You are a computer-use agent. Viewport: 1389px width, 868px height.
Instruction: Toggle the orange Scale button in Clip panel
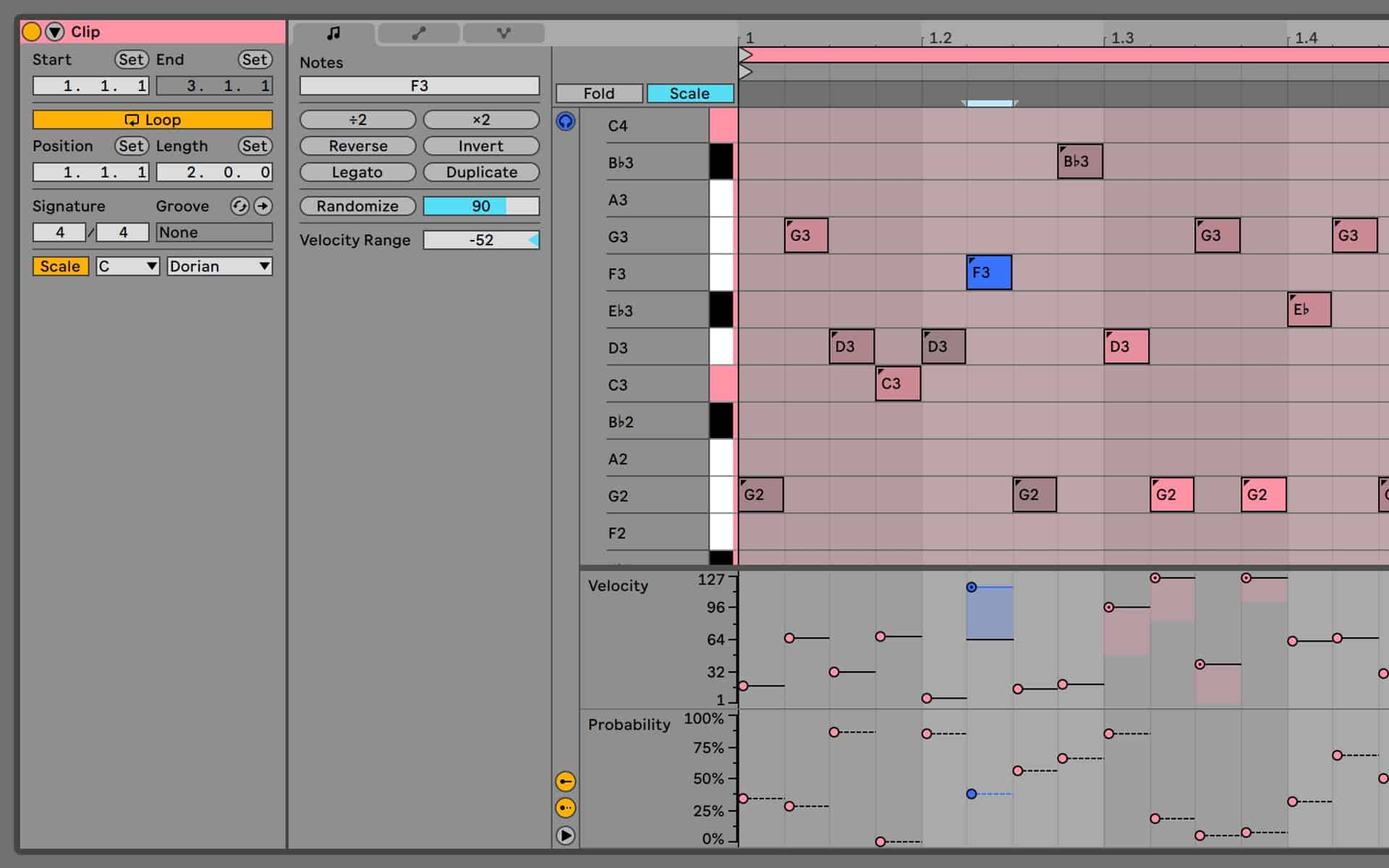click(60, 266)
